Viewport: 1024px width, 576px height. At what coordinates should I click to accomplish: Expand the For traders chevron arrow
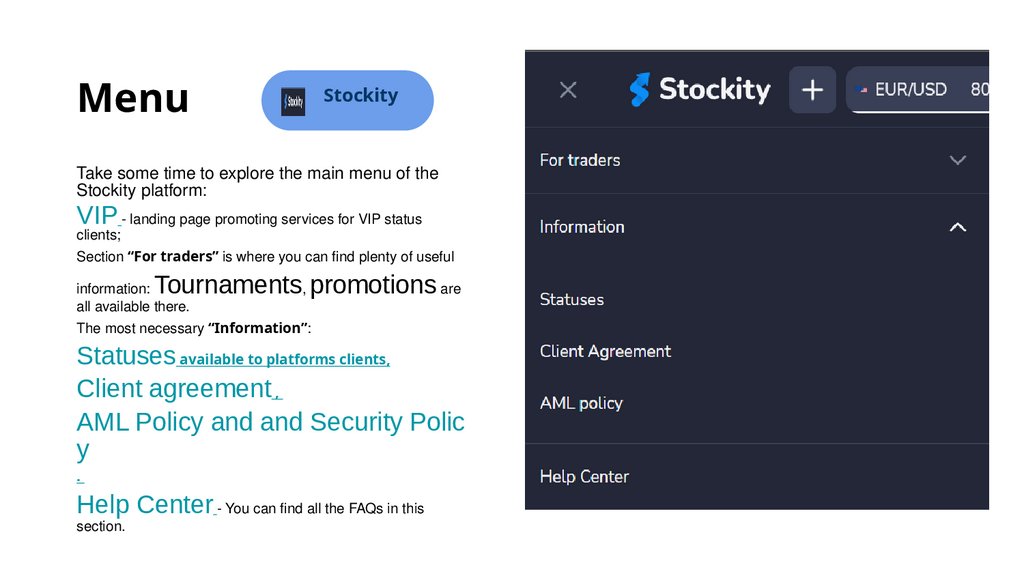click(957, 160)
